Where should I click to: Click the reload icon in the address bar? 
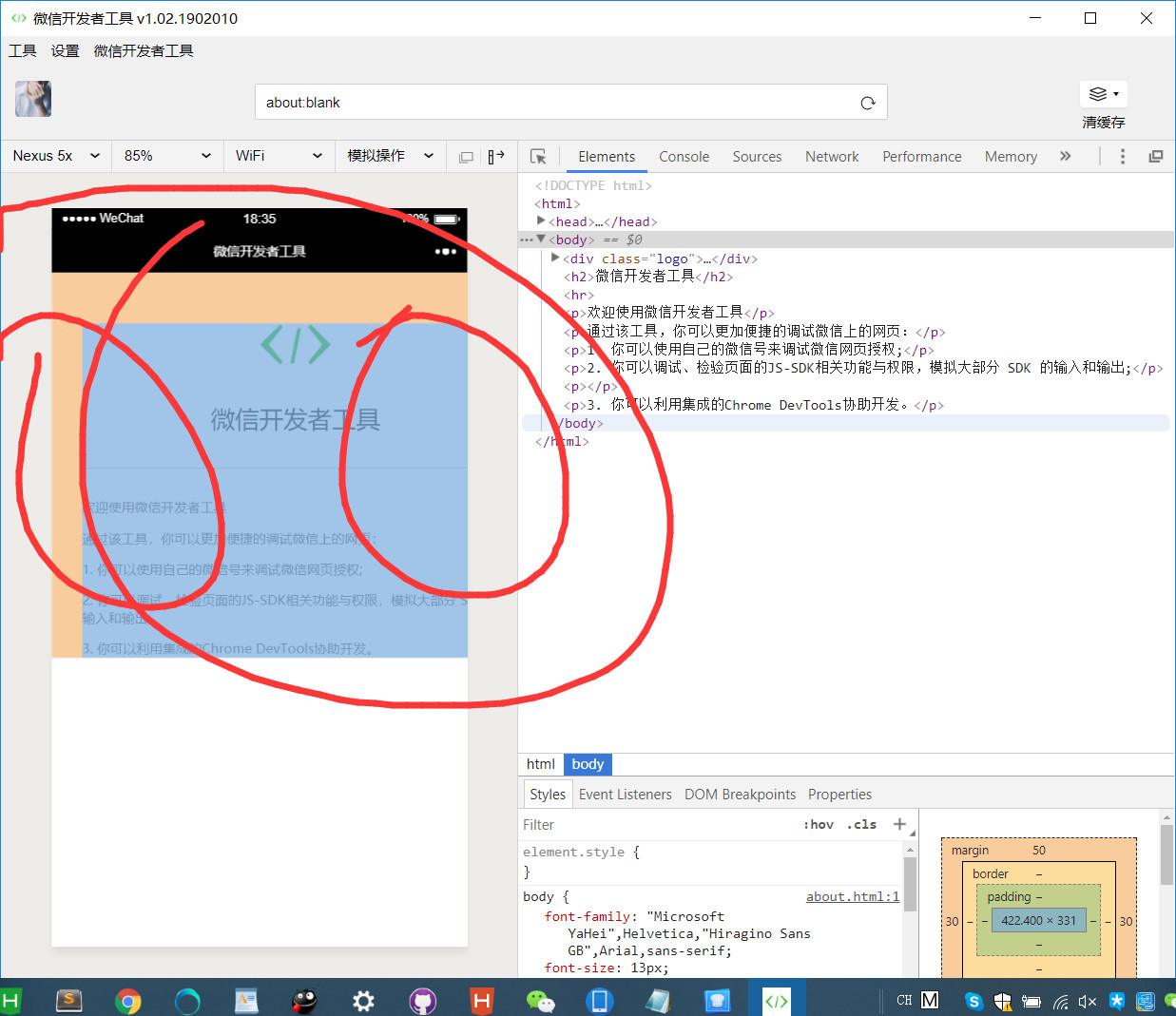[867, 103]
